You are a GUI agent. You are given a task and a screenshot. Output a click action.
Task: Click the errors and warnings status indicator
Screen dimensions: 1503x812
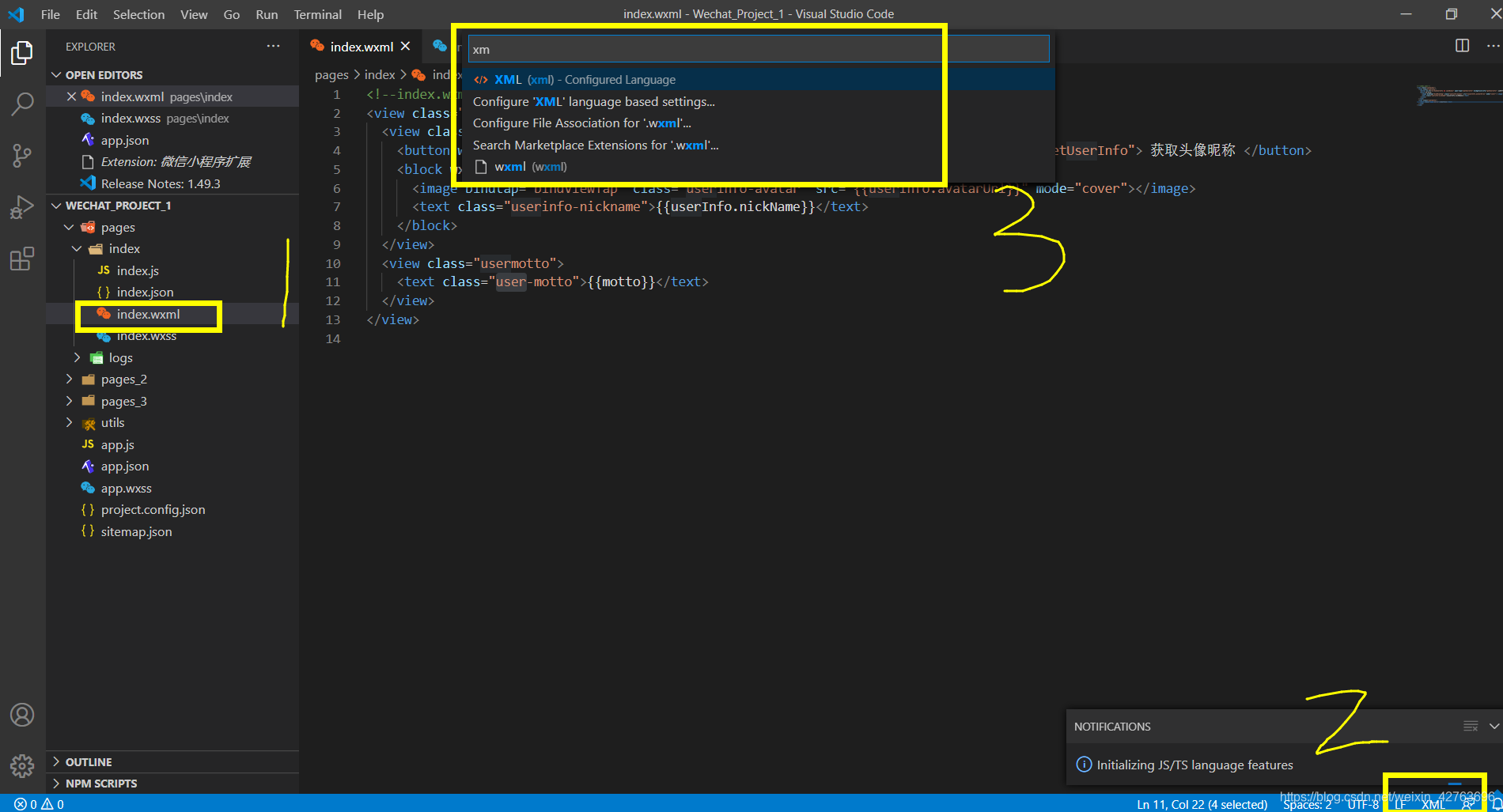[x=39, y=804]
